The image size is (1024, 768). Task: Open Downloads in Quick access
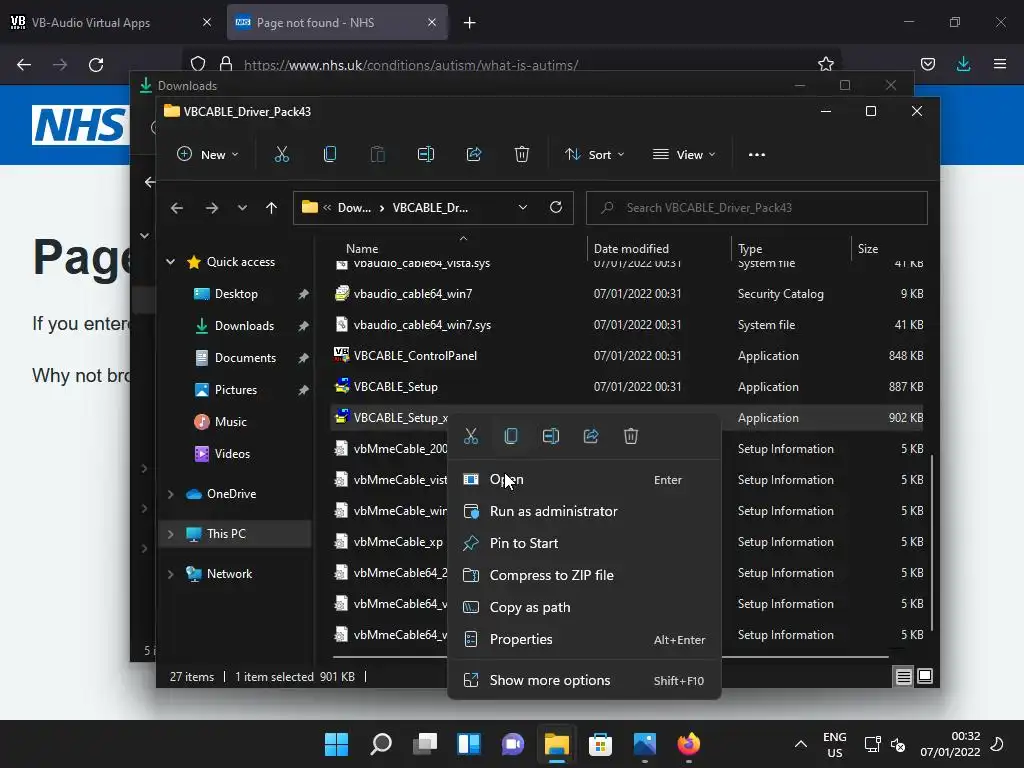point(244,326)
